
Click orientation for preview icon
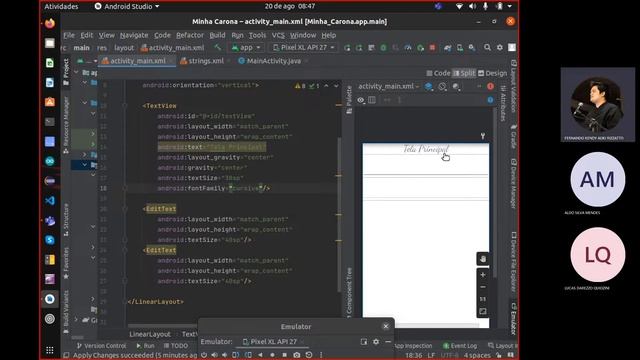coord(442,87)
